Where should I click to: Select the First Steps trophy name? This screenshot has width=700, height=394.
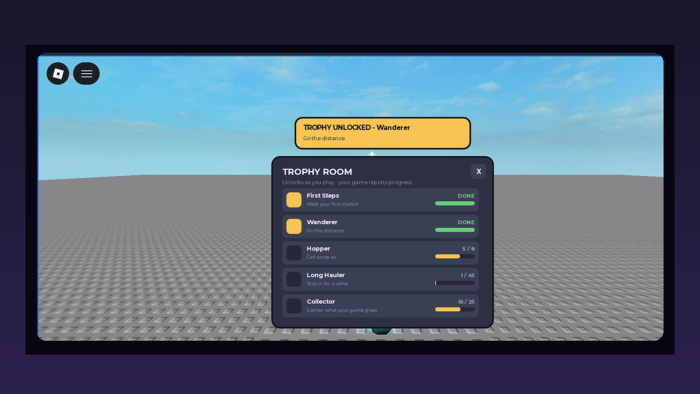point(323,195)
